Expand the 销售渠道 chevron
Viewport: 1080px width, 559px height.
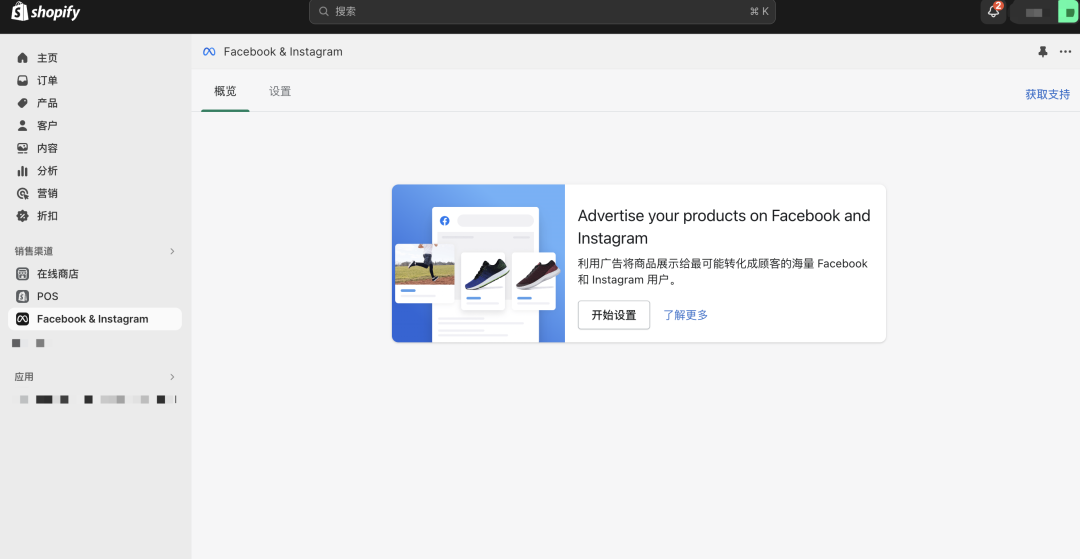pos(172,251)
